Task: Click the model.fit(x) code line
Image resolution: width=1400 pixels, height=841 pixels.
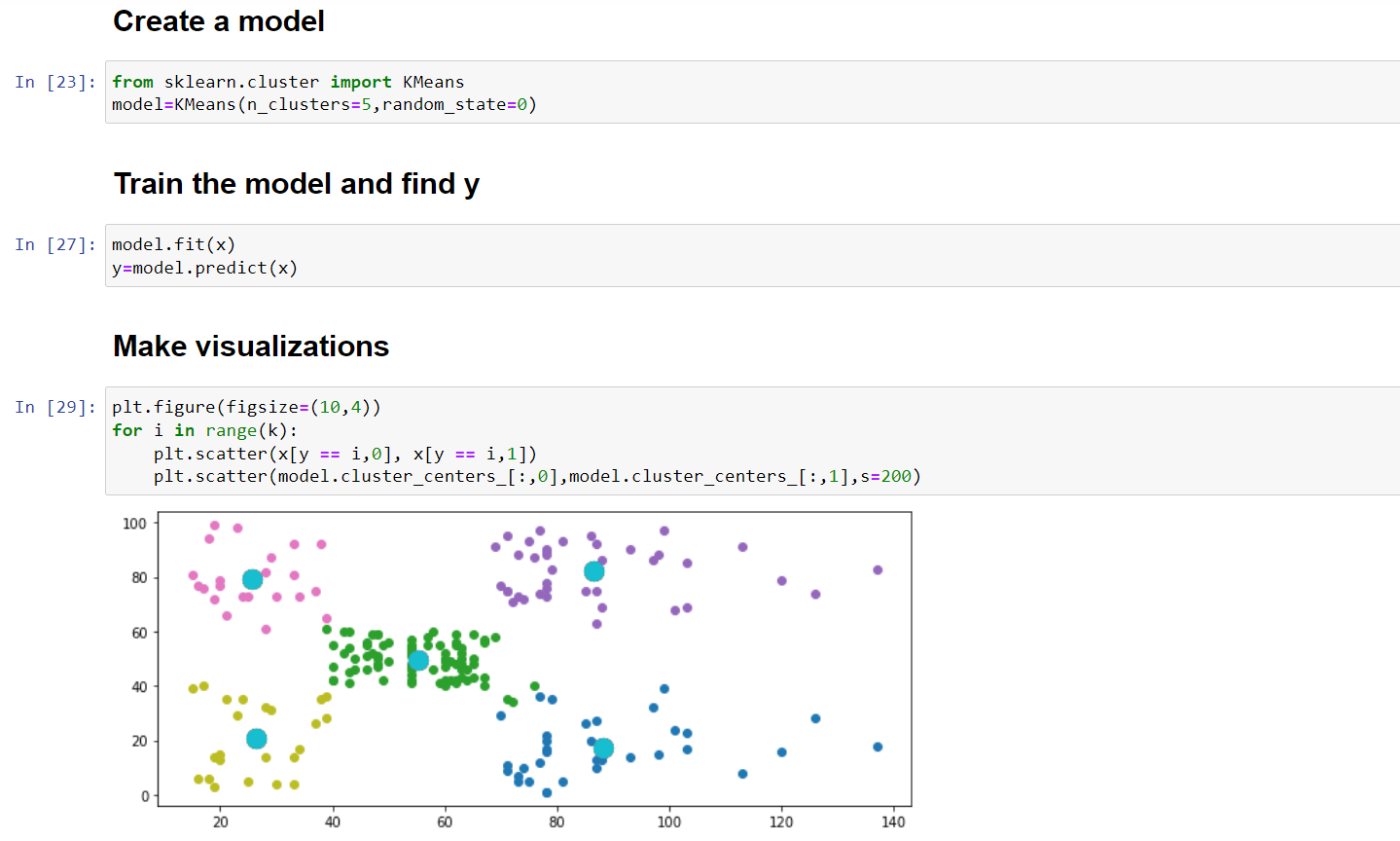Action: pyautogui.click(x=173, y=244)
